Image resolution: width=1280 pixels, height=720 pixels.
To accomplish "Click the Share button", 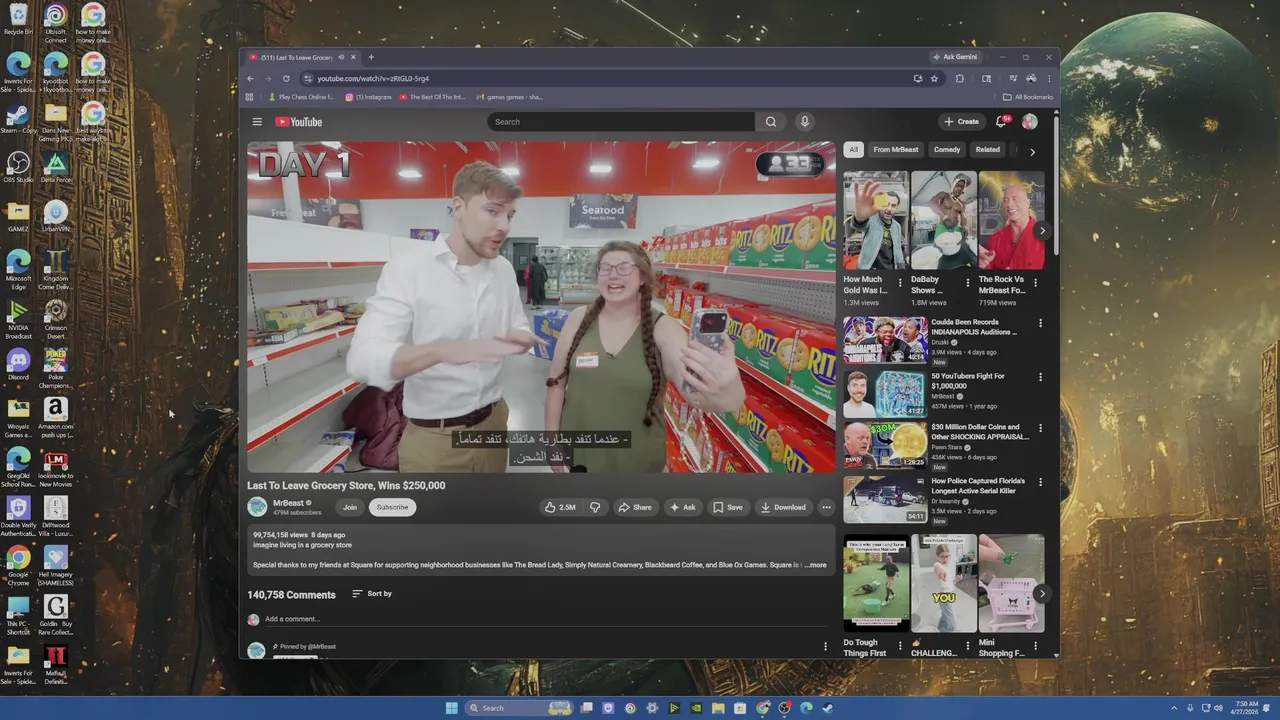I will click(x=634, y=507).
